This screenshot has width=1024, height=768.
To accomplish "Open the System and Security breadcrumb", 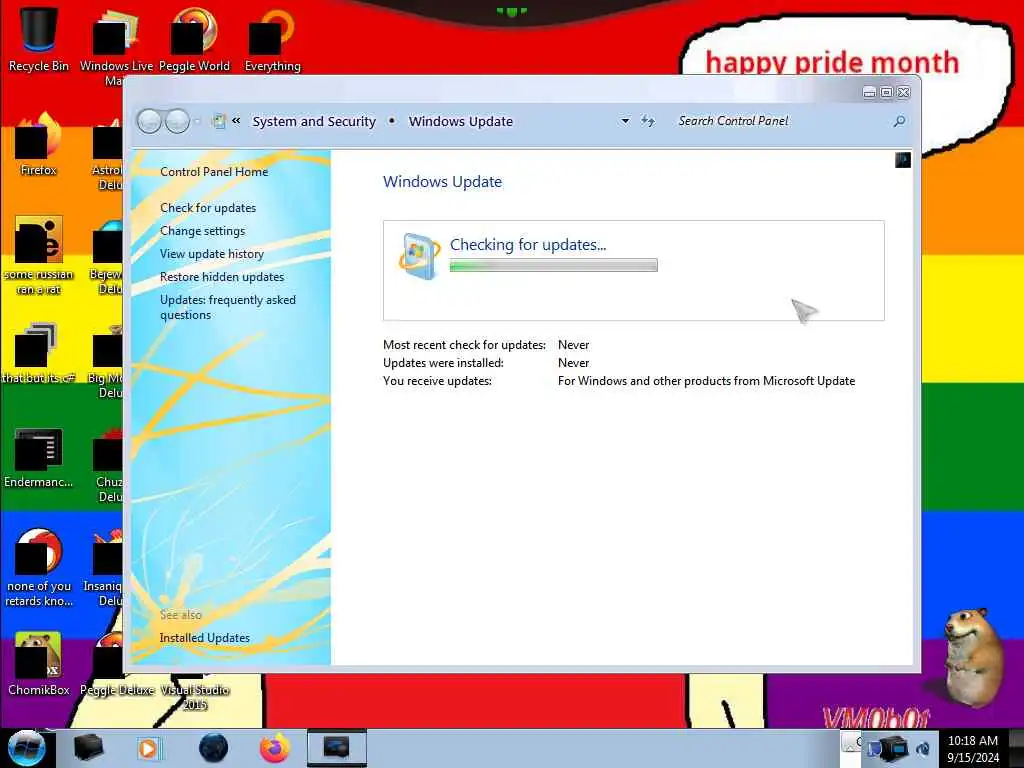I will [314, 121].
